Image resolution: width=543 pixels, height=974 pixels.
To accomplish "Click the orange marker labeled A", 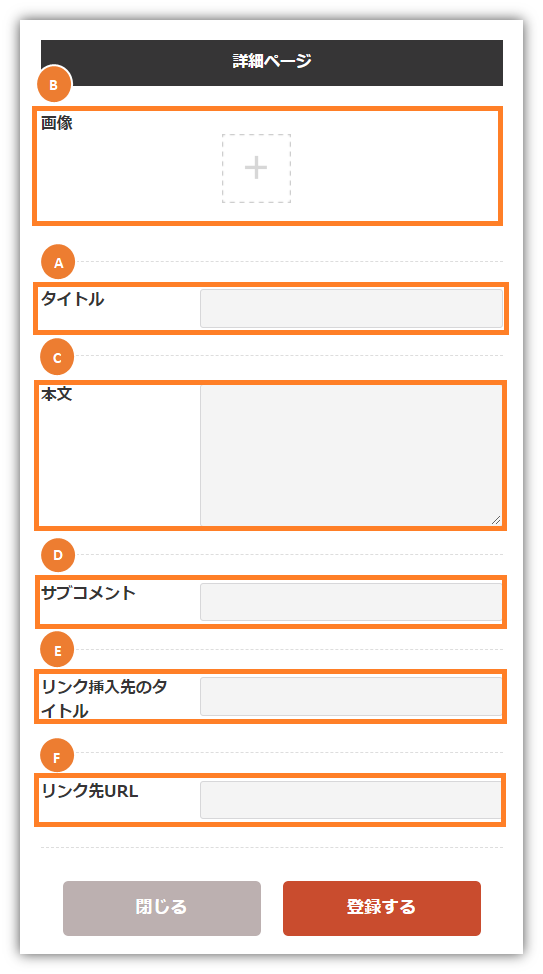I will click(x=58, y=263).
